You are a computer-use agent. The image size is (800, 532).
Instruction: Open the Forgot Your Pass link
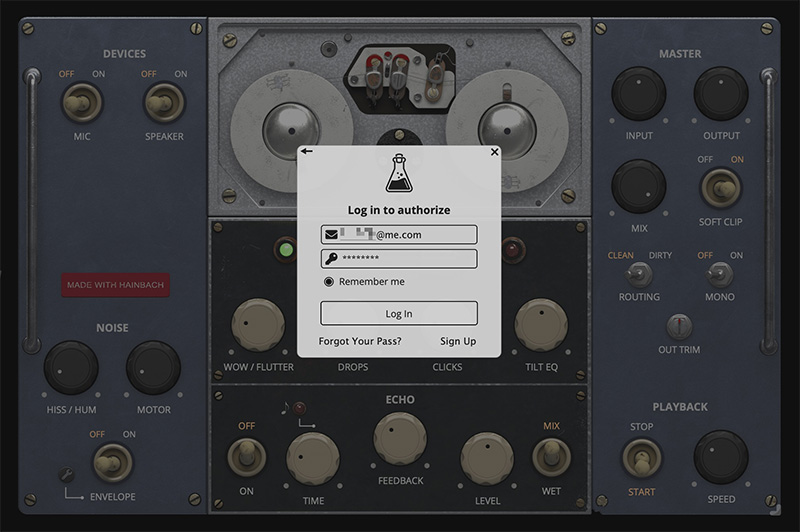tap(360, 341)
